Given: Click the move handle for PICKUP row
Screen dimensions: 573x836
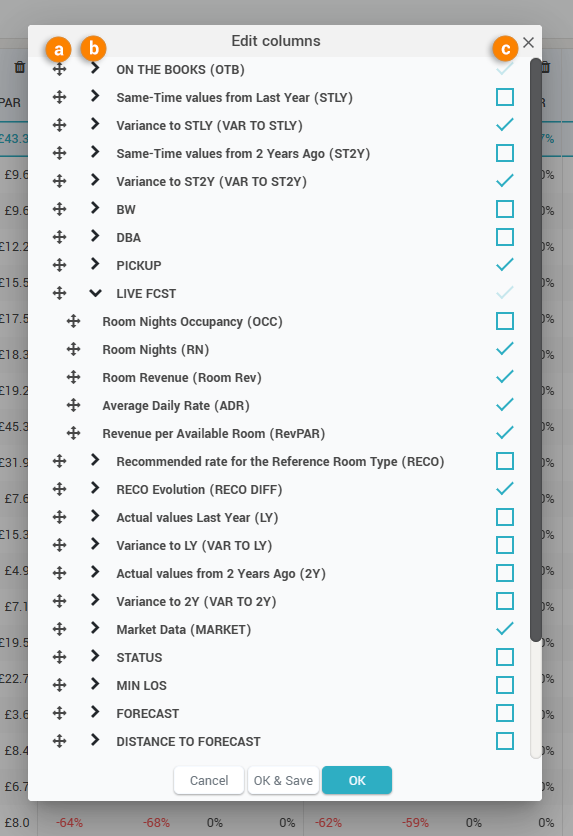Looking at the screenshot, I should [59, 265].
